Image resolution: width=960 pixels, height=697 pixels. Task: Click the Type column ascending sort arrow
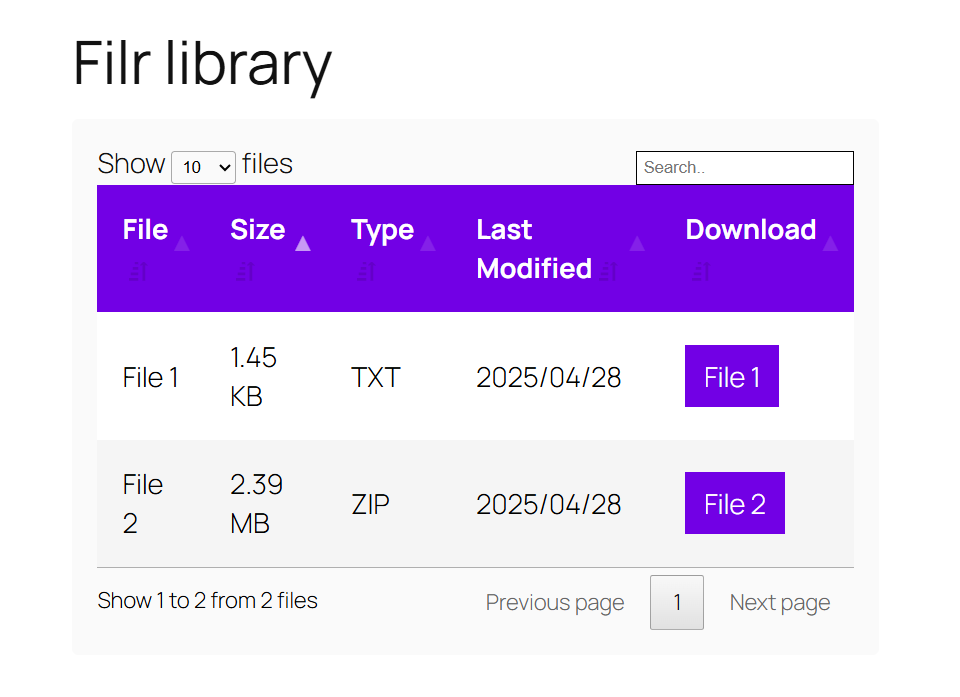click(x=428, y=244)
